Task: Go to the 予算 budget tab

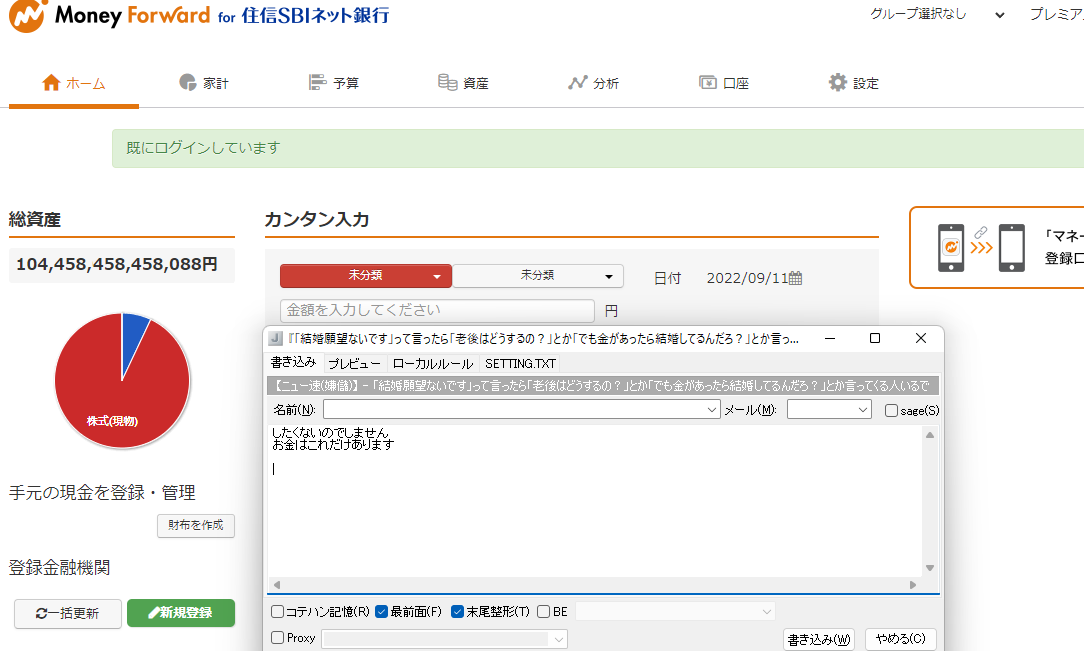Action: click(334, 84)
